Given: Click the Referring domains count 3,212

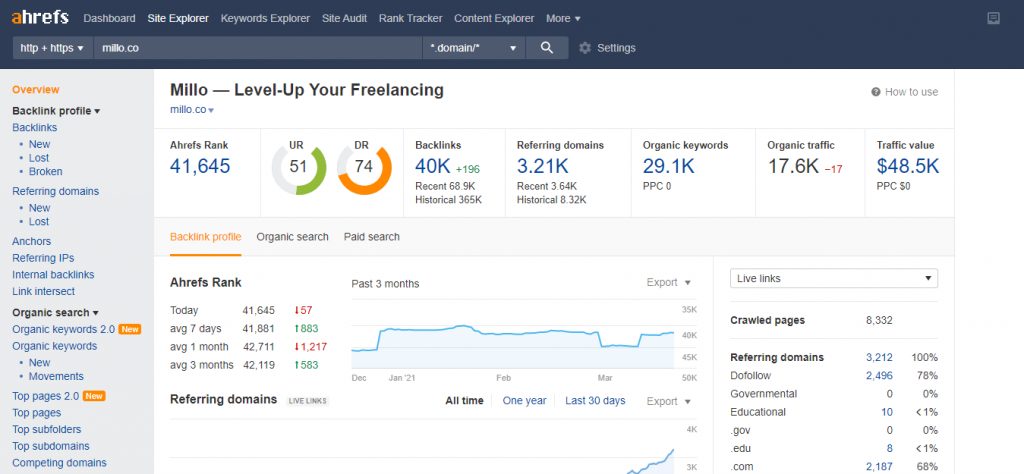Looking at the screenshot, I should click(879, 357).
